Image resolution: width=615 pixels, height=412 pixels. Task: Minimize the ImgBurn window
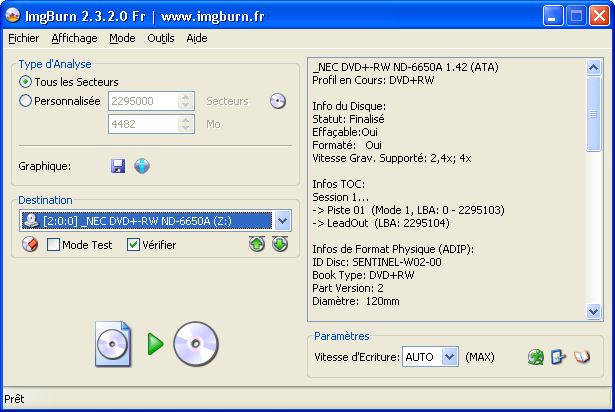(x=553, y=16)
